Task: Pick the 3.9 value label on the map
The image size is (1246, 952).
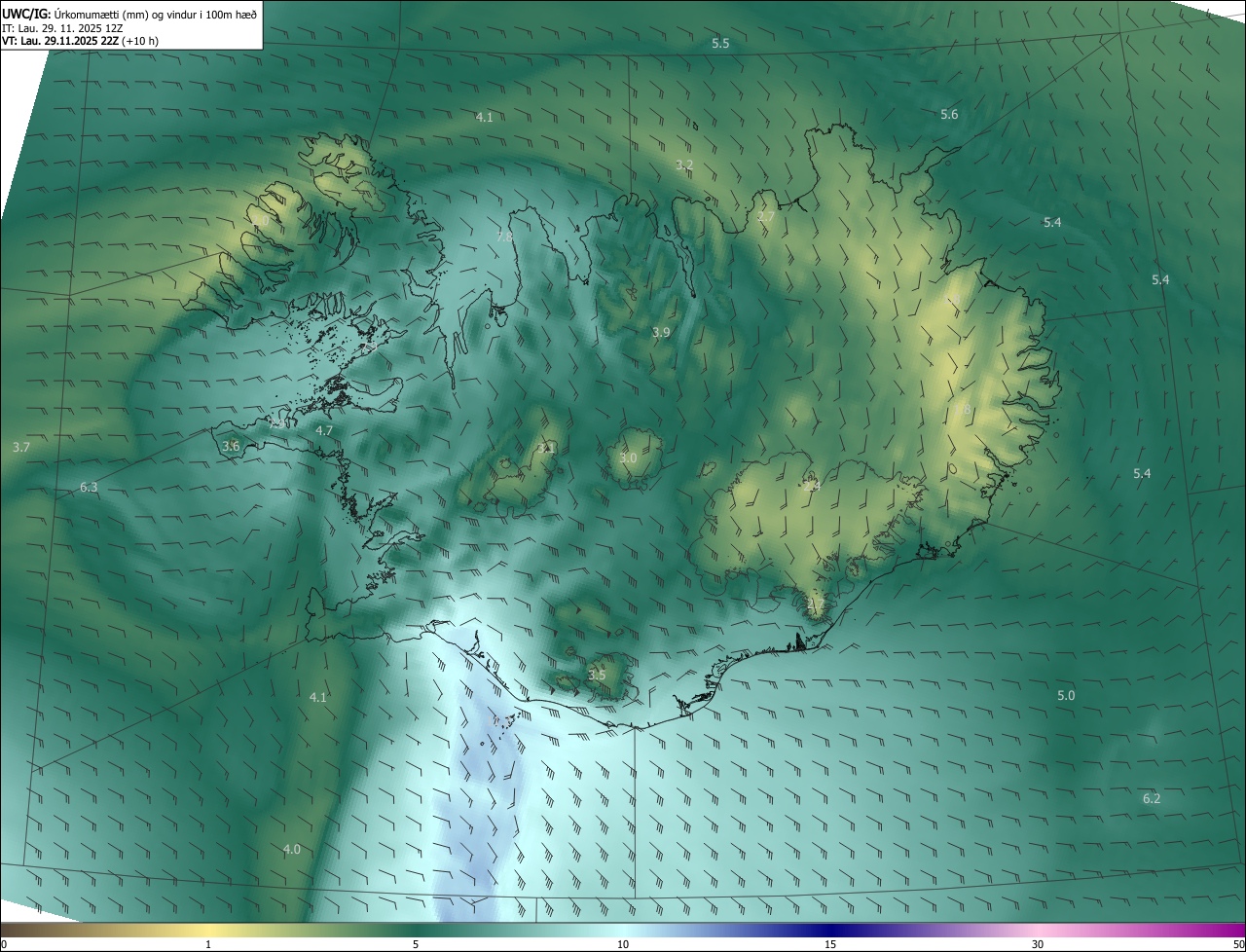Action: [661, 333]
